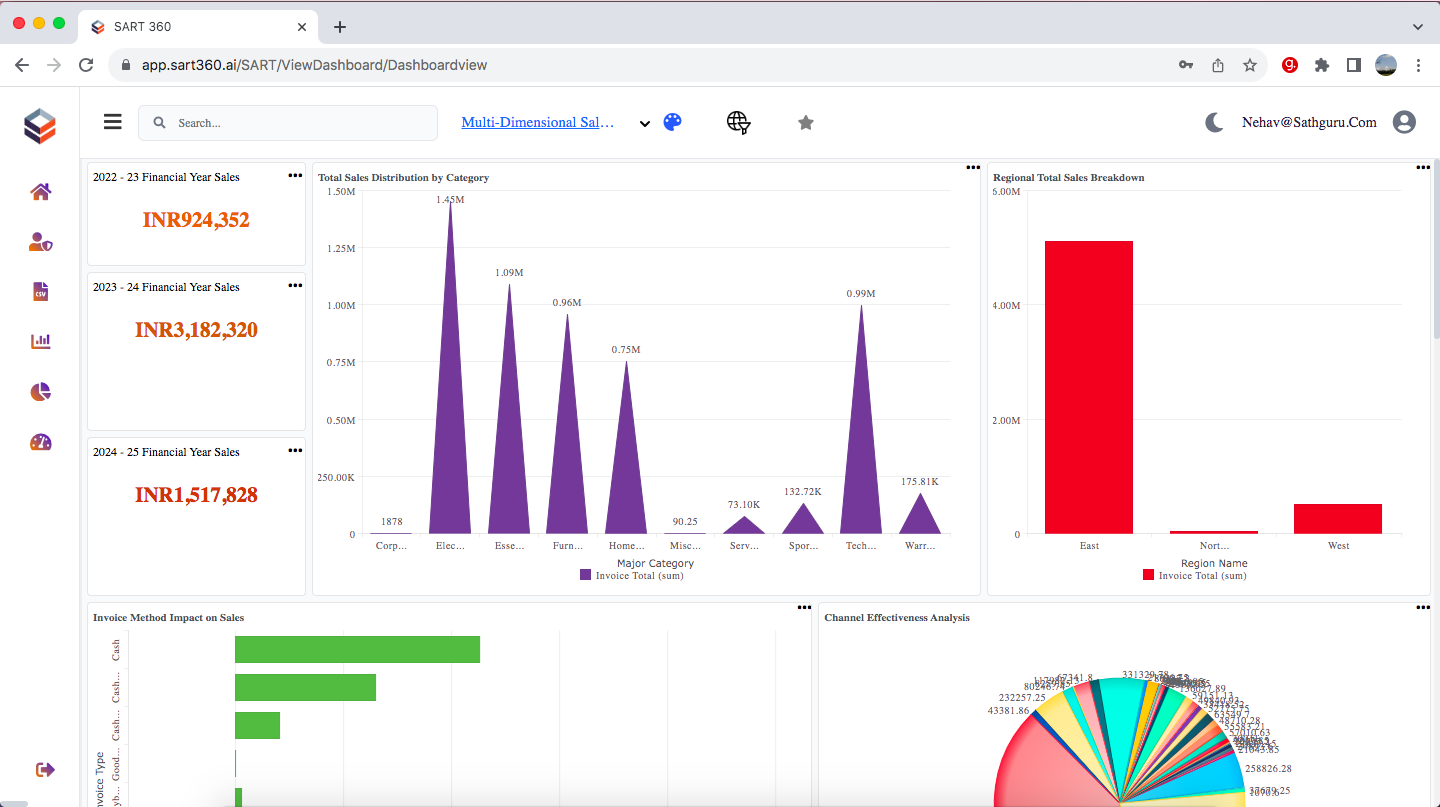Click the logout icon at sidebar bottom
Screen dimensions: 1440x807
[44, 770]
